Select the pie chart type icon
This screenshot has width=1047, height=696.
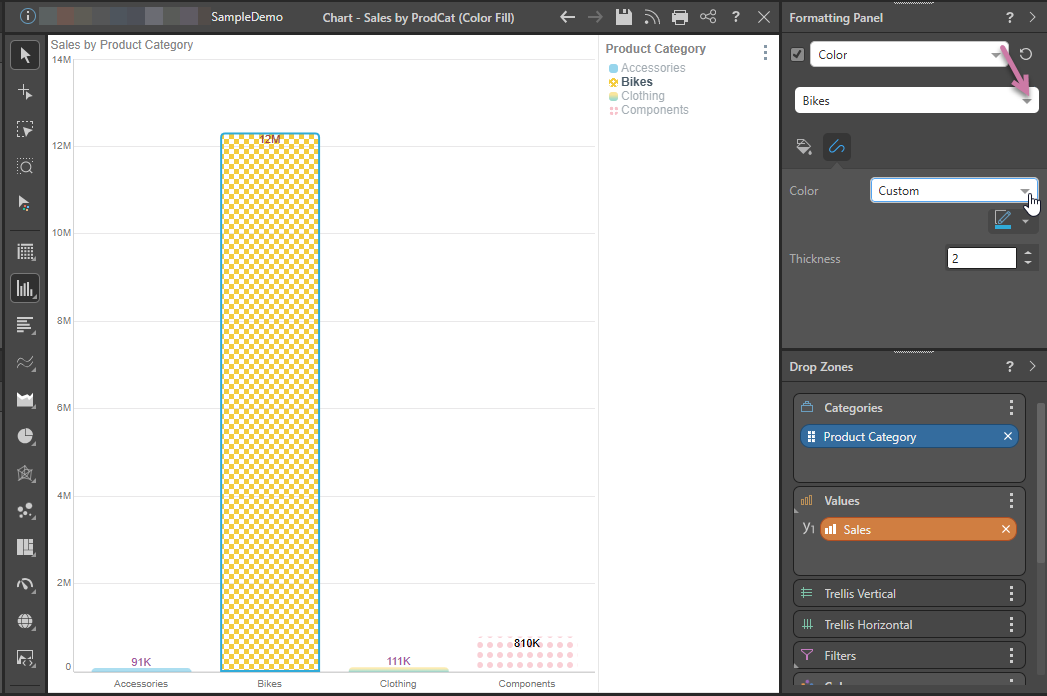pyautogui.click(x=25, y=436)
